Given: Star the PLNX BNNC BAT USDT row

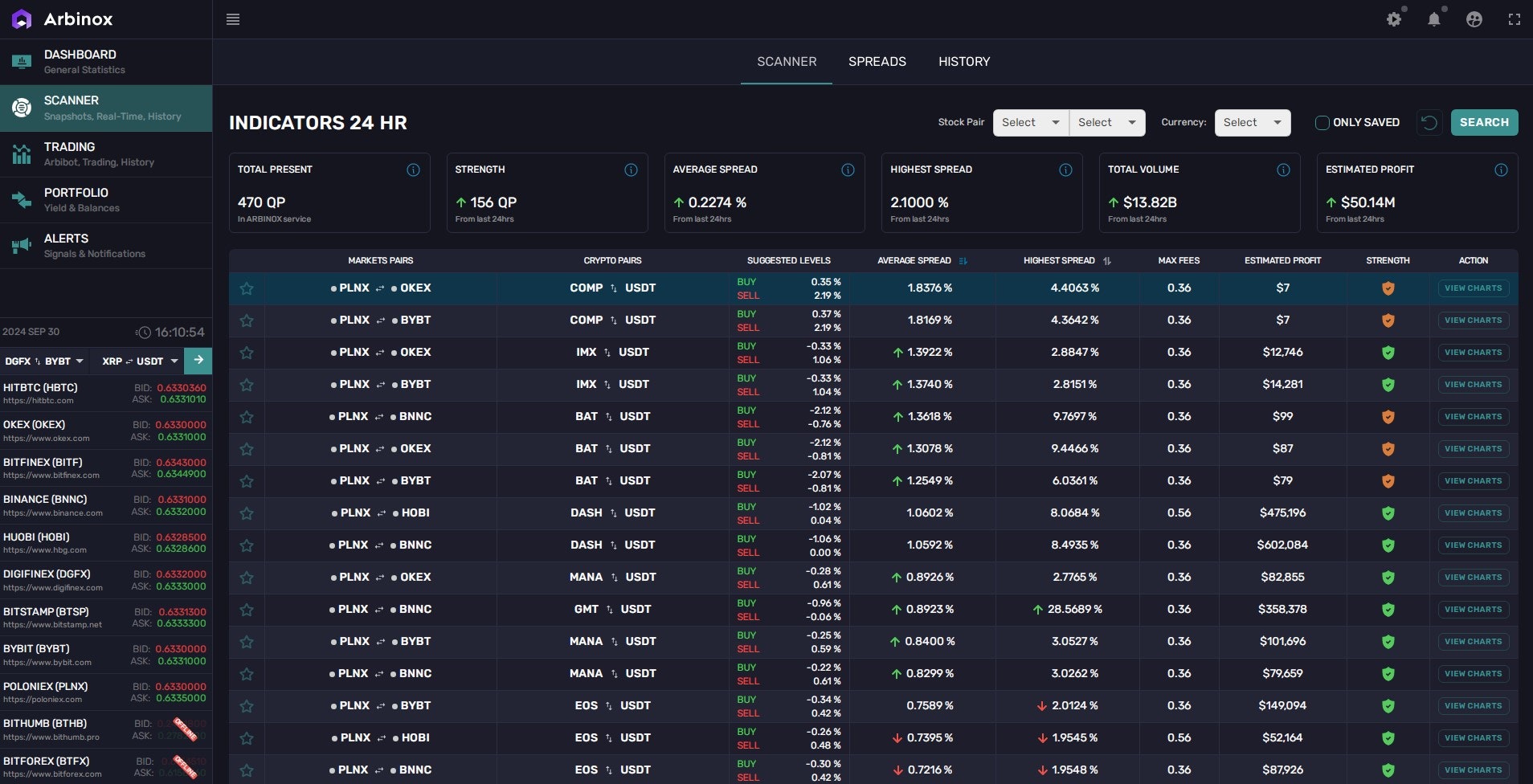Looking at the screenshot, I should [x=247, y=417].
